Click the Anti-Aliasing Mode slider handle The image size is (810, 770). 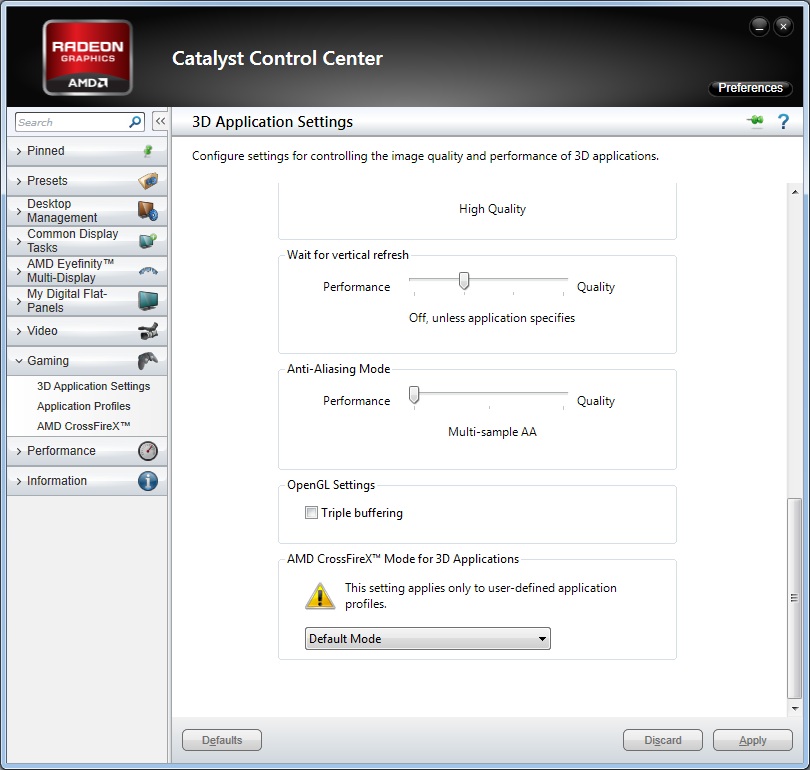pos(414,395)
